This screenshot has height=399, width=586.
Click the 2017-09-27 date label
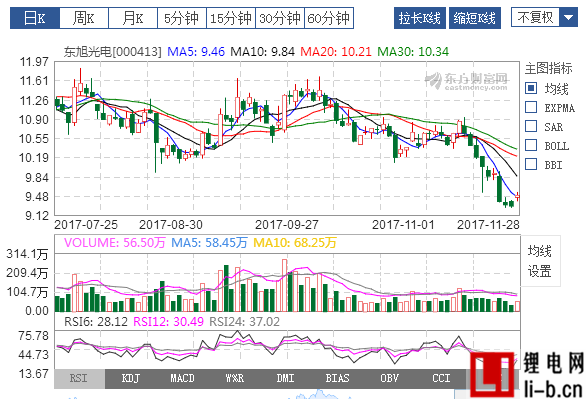(287, 225)
